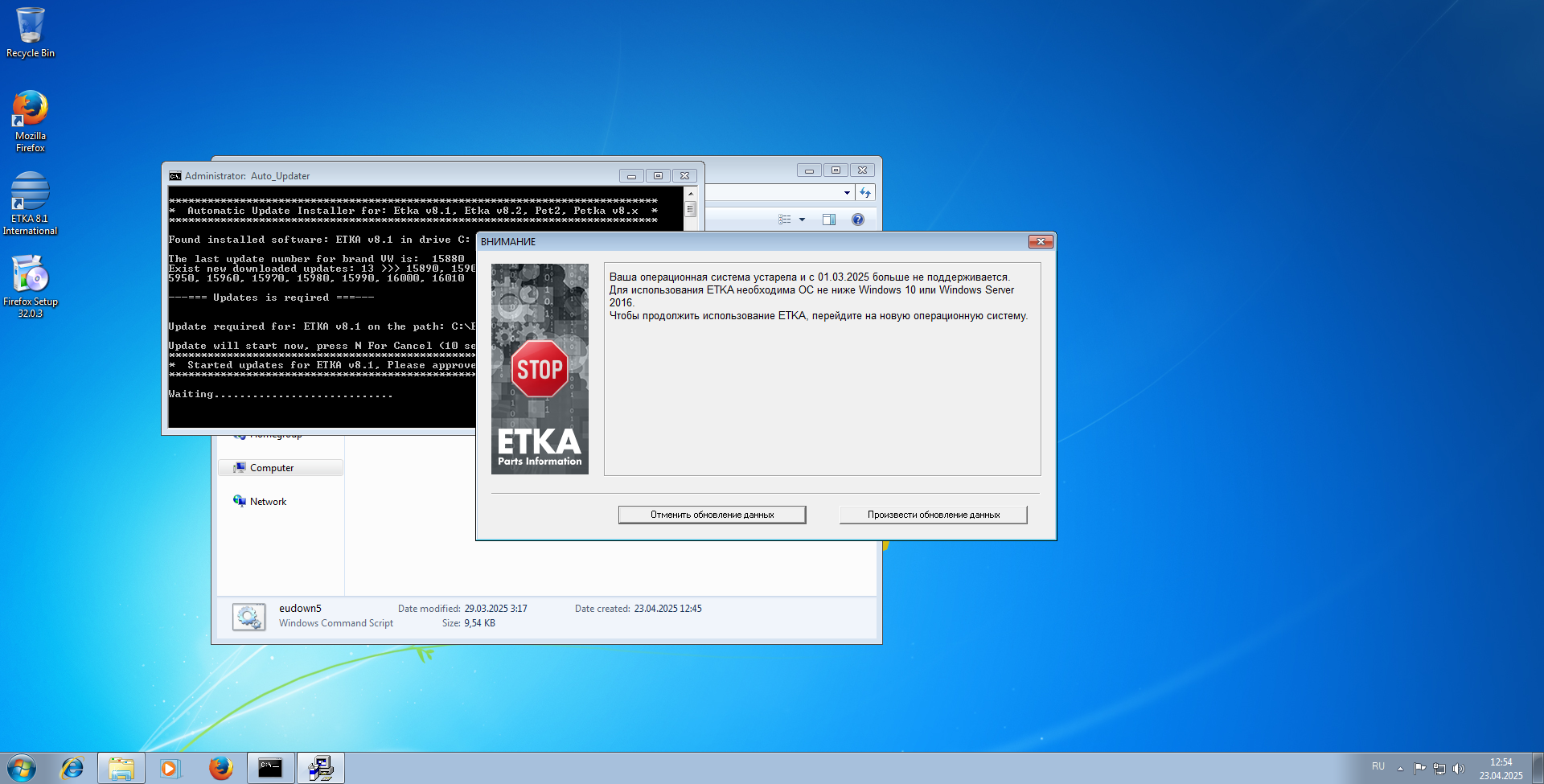Screen dimensions: 1544x784
Task: Switch to the ETKA updater taskbar button
Action: point(321,768)
